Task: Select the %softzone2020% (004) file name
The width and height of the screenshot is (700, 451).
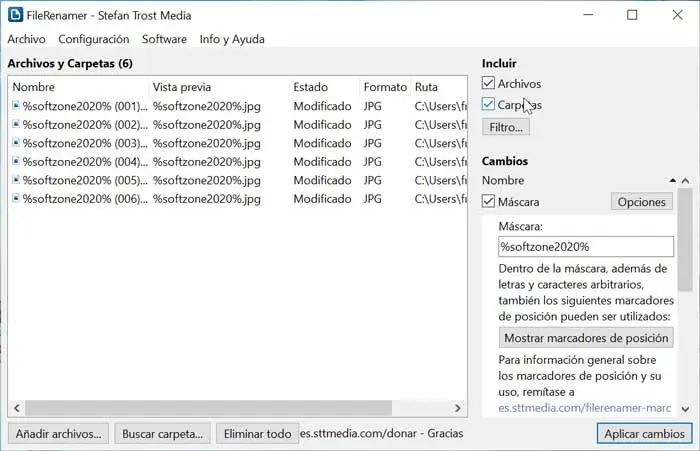Action: (85, 162)
